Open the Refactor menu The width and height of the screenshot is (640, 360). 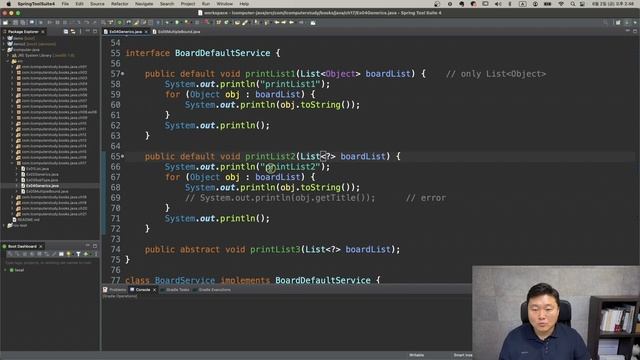(120, 4)
